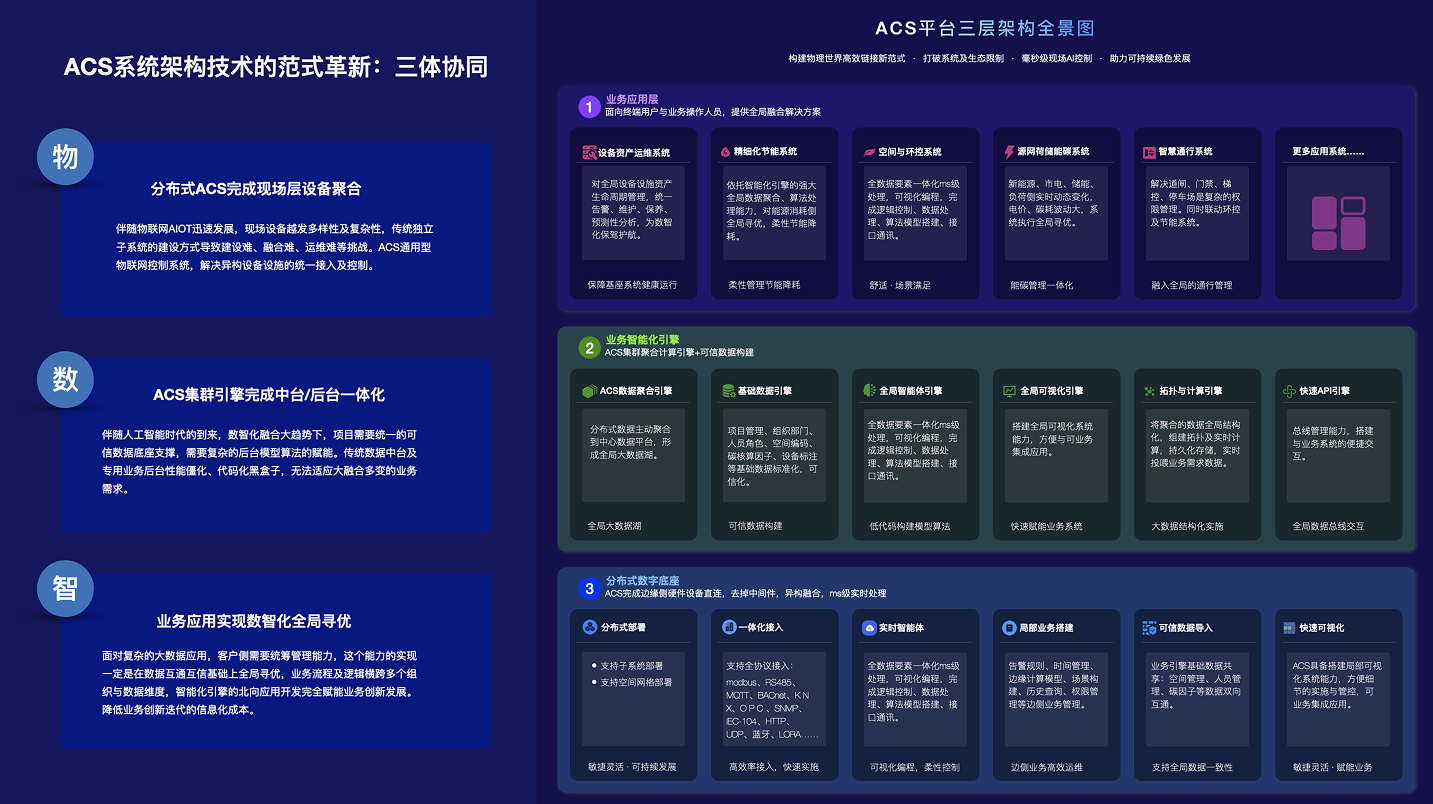Click the blue number 3 badge
This screenshot has height=804, width=1433.
(589, 588)
